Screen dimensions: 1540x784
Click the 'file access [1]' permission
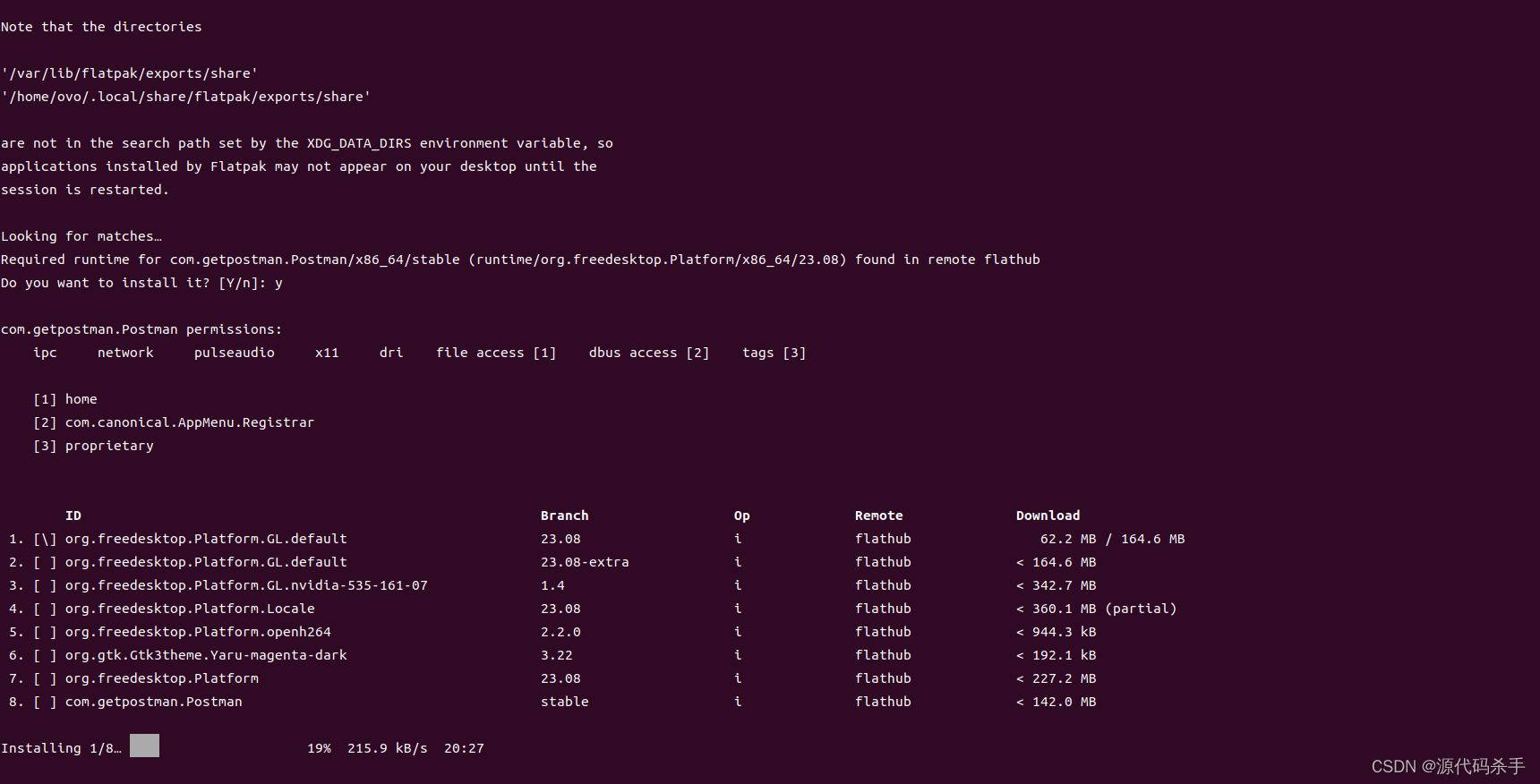coord(496,353)
